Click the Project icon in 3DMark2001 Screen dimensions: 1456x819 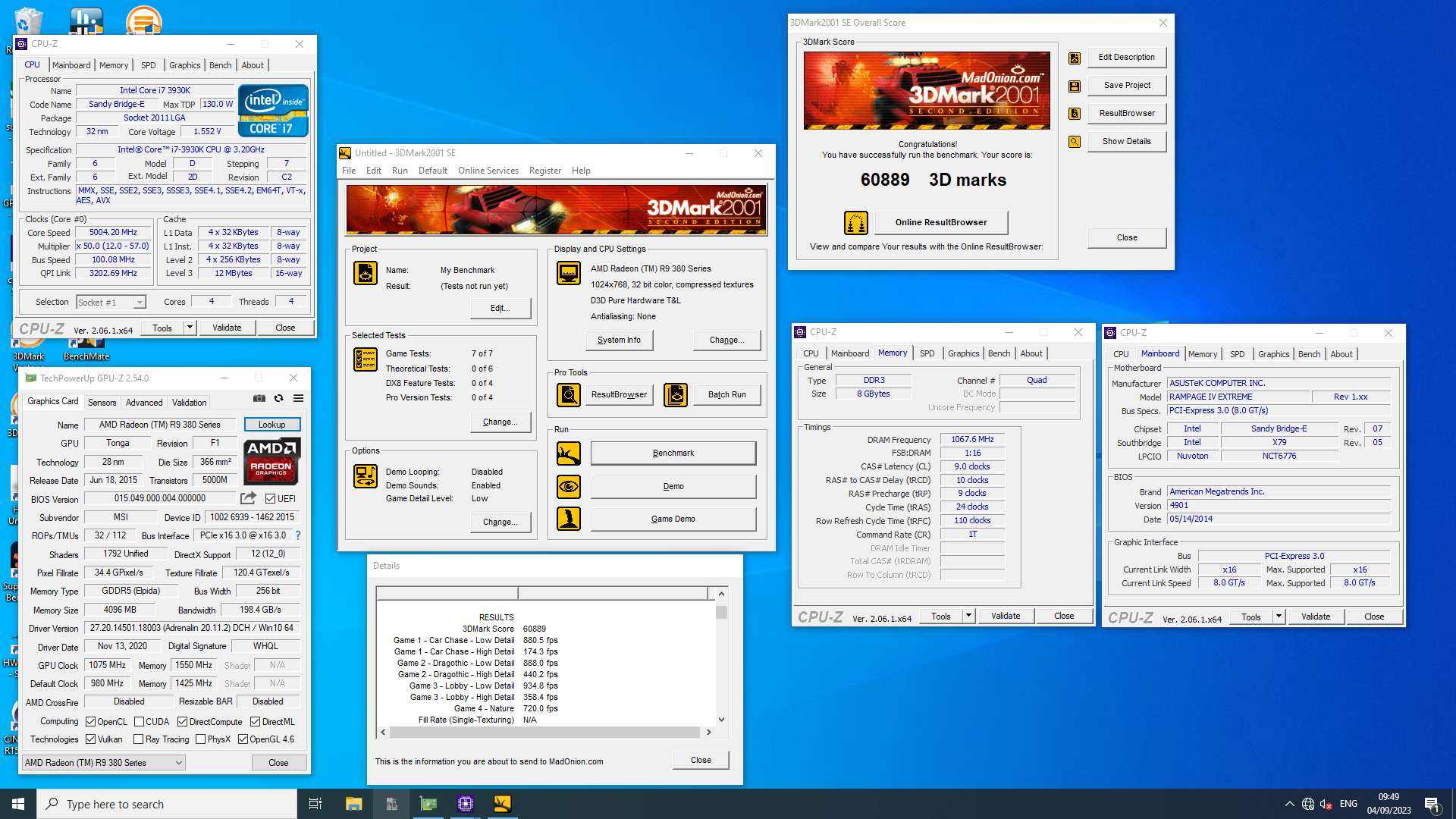coord(366,273)
